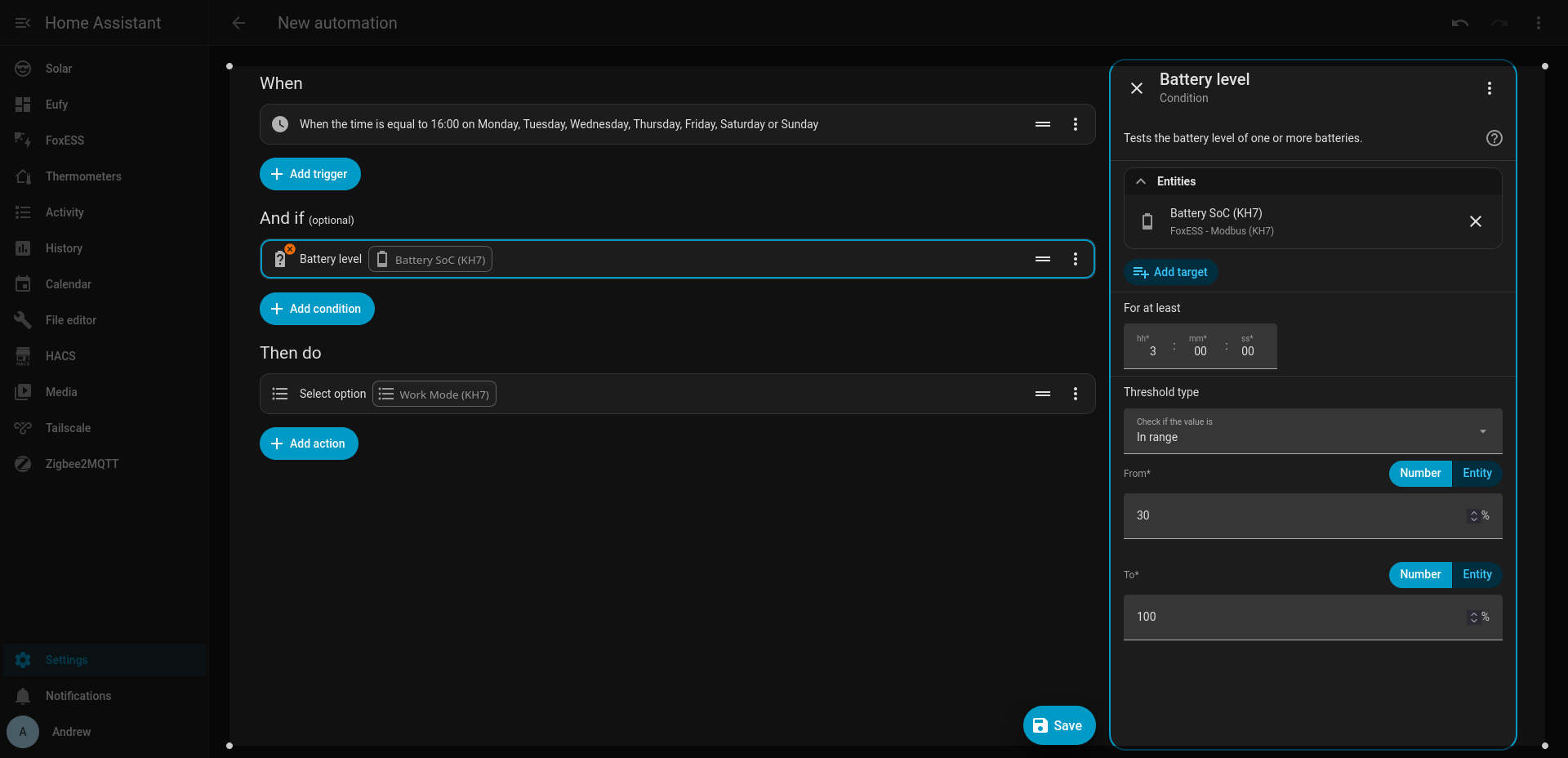
Task: Click the Battery SoC (KH7) chip
Action: (430, 259)
